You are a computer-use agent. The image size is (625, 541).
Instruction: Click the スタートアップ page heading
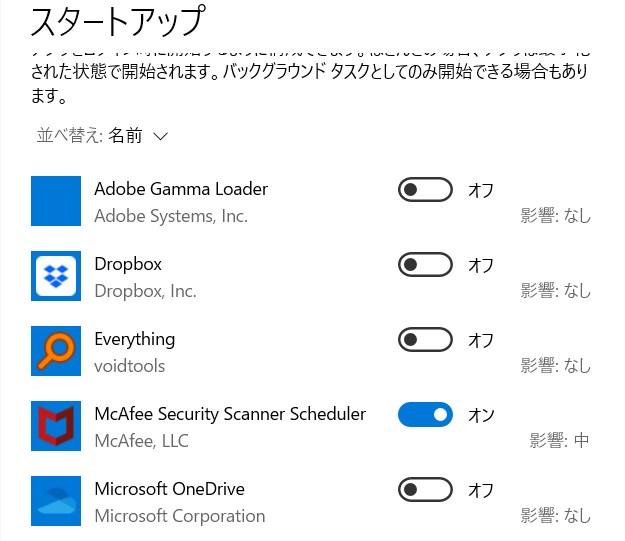[x=118, y=20]
